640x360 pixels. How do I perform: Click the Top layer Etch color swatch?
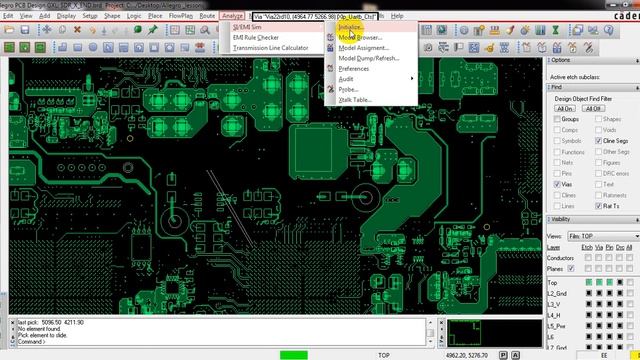click(x=589, y=282)
